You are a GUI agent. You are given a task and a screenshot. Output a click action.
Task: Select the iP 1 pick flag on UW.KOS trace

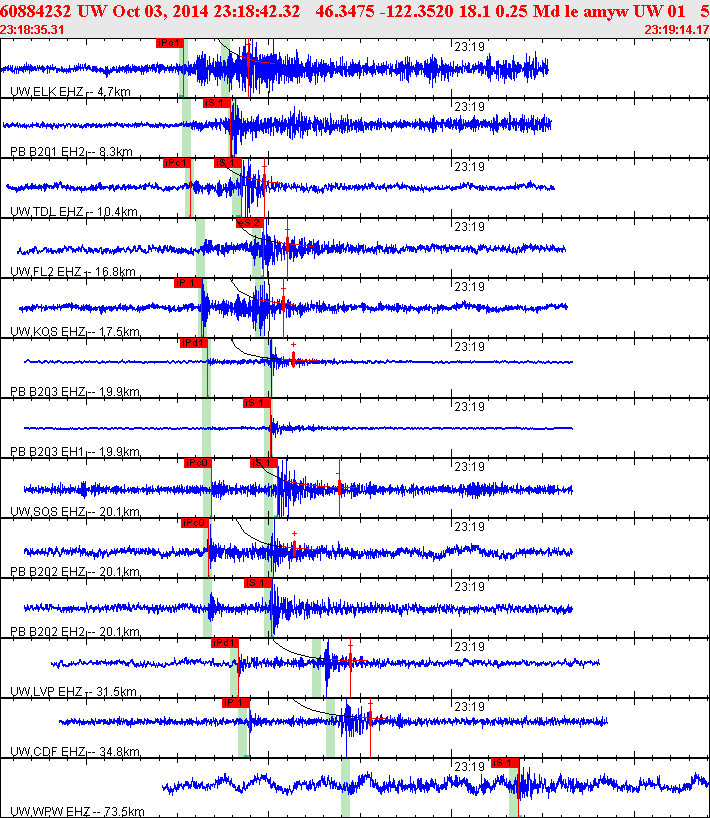188,283
